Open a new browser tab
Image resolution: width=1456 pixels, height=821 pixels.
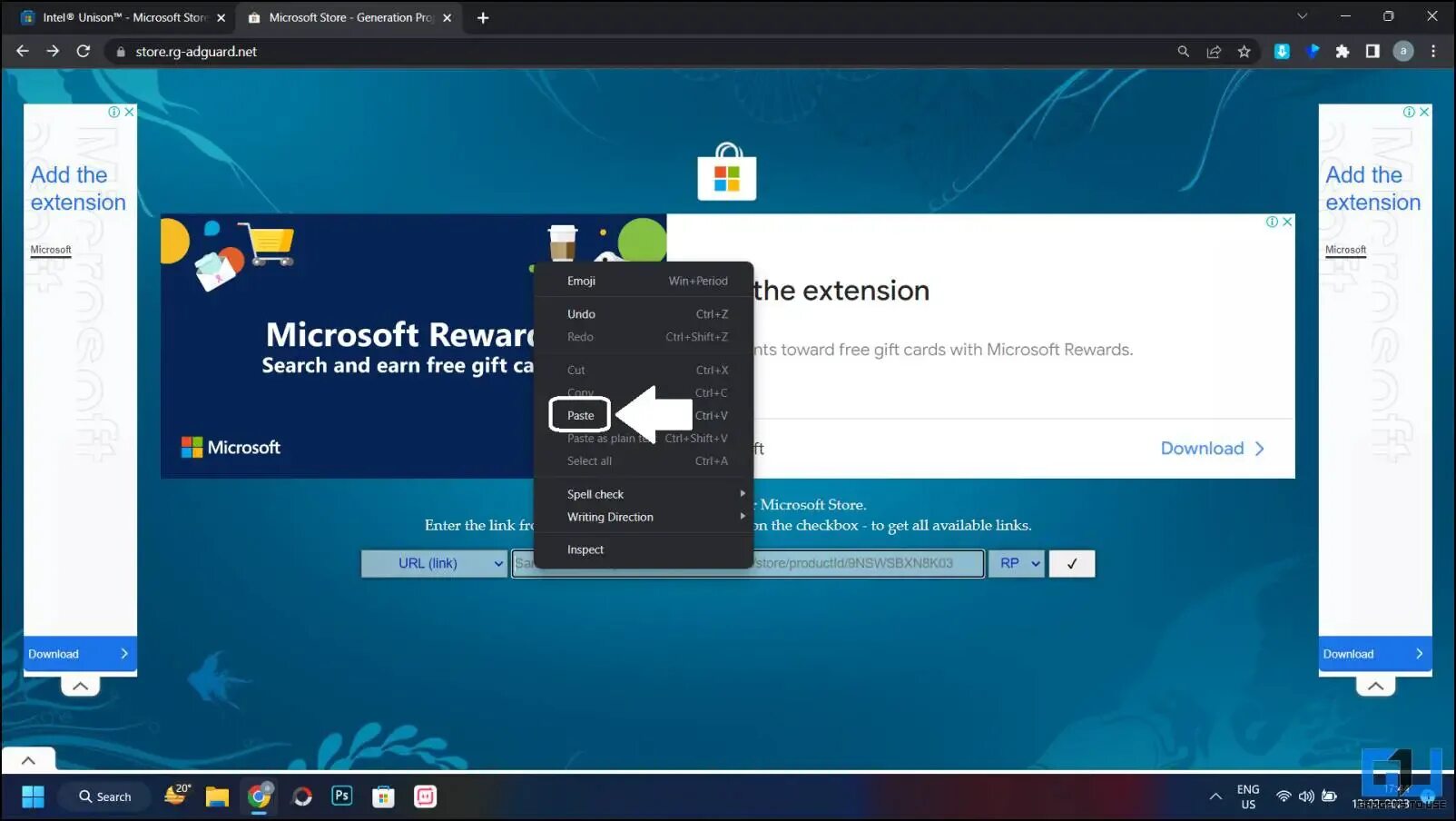(483, 18)
